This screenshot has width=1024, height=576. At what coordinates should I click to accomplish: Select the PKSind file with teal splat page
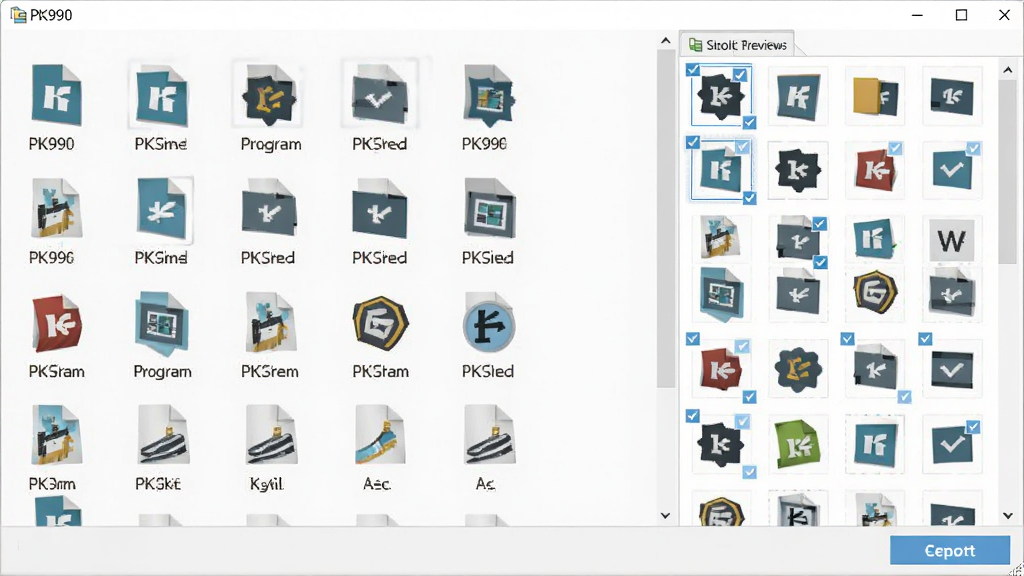click(161, 209)
